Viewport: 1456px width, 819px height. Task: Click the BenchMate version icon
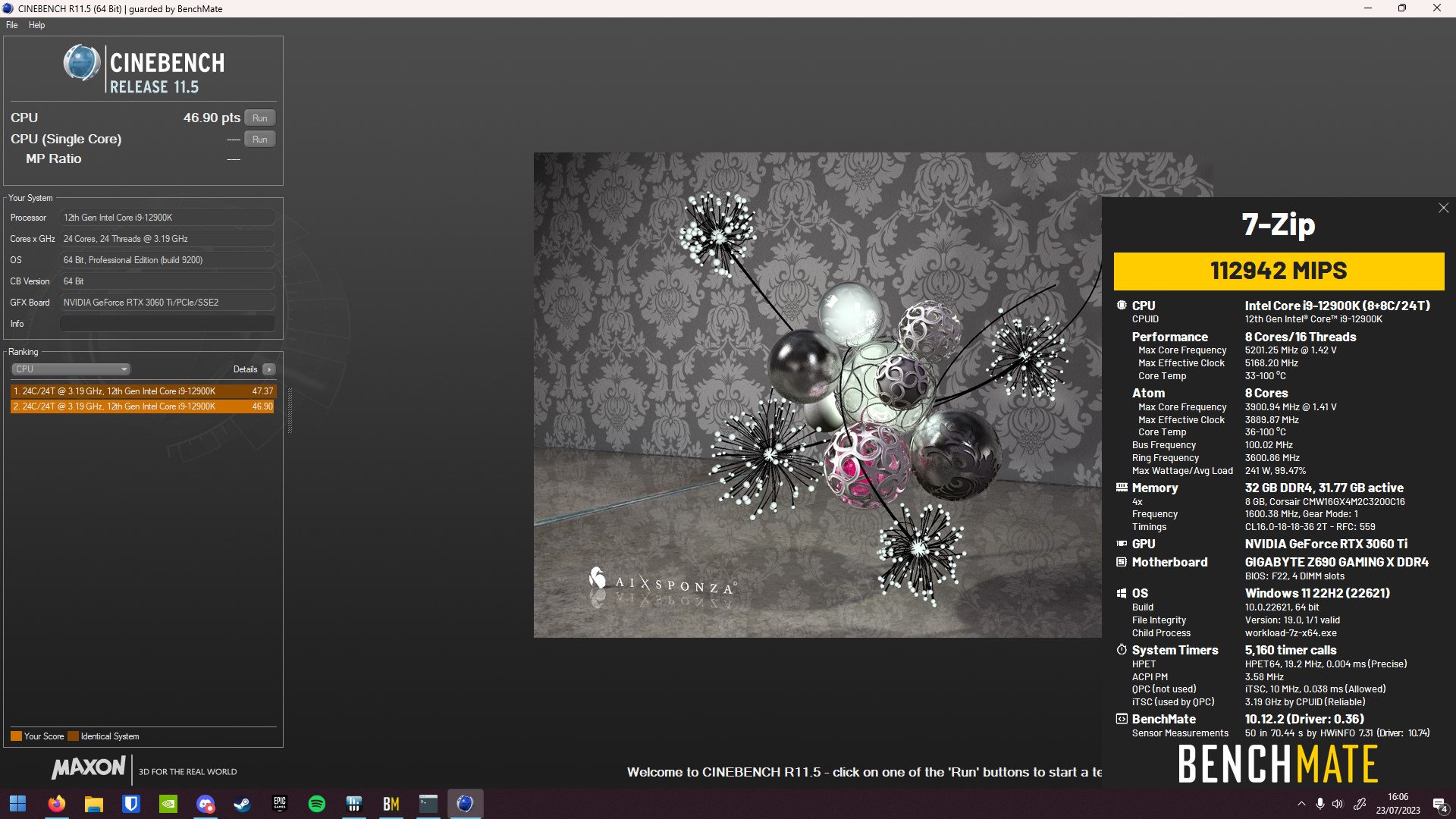1122,719
